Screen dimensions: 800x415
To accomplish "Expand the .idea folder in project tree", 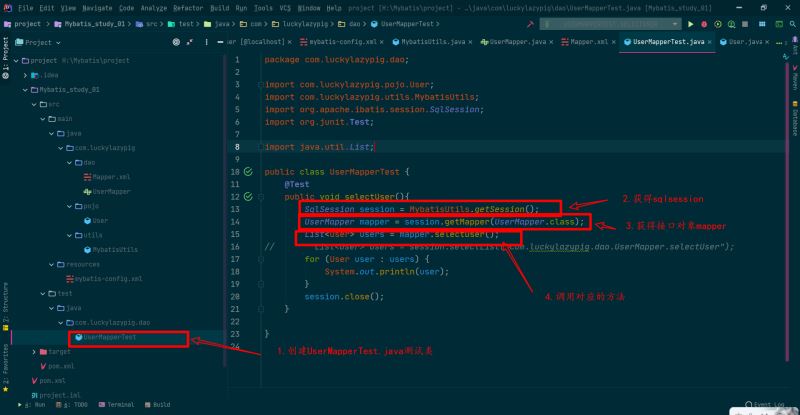I will 25,75.
